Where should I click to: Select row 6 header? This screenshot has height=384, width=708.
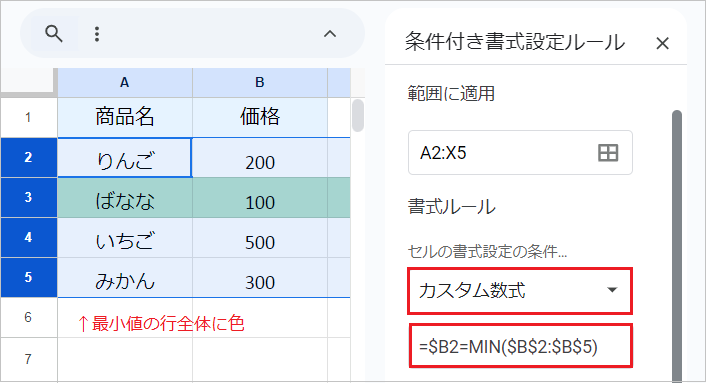[x=28, y=317]
